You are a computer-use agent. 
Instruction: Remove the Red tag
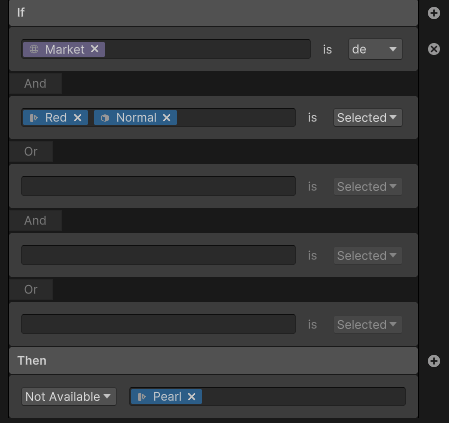(x=78, y=118)
